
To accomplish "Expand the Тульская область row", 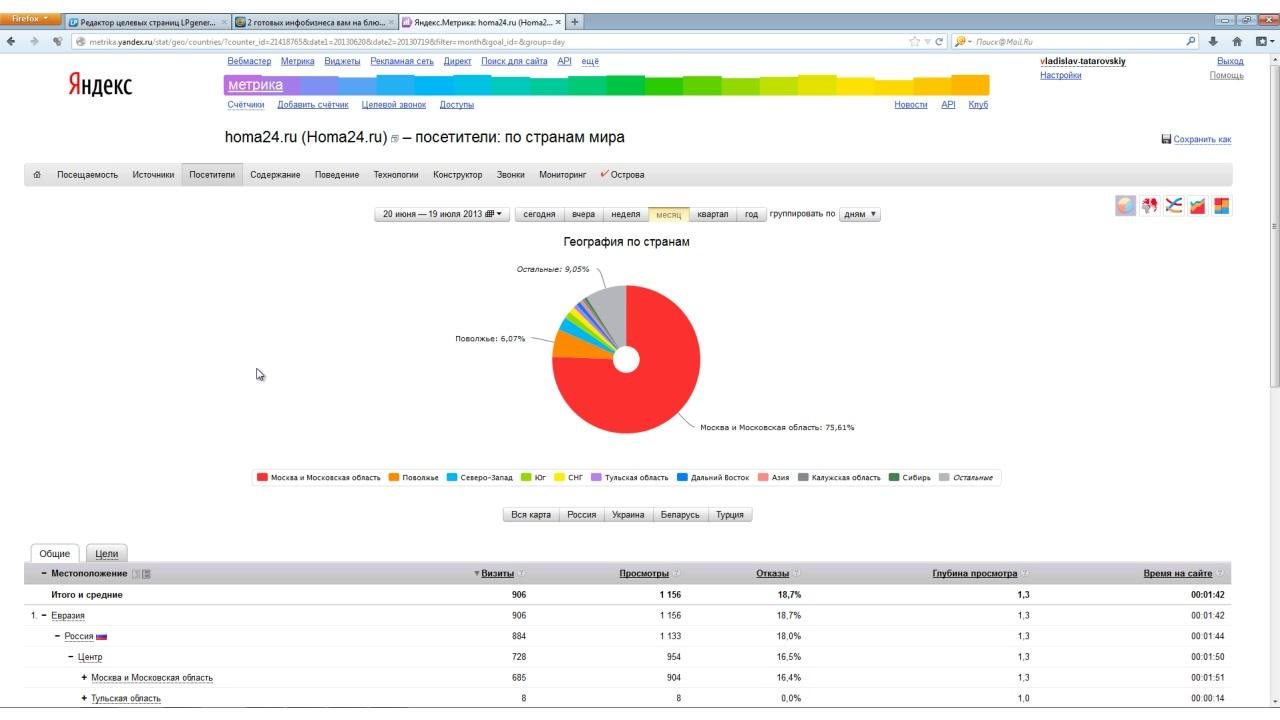I will [x=84, y=699].
